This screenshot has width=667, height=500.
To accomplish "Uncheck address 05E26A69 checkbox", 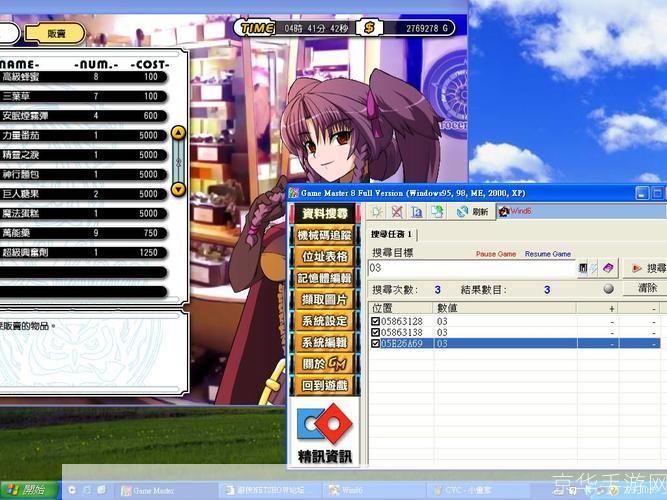I will tap(375, 343).
